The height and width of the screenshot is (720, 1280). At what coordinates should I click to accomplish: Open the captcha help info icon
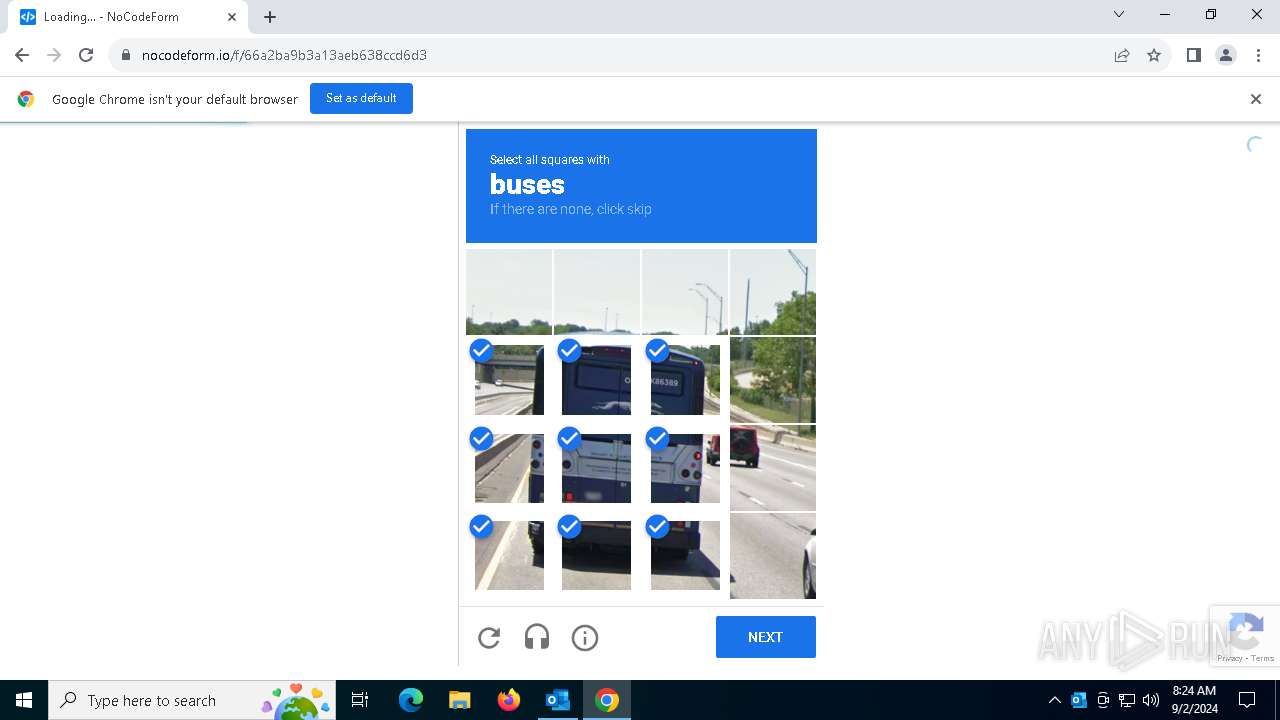[585, 637]
